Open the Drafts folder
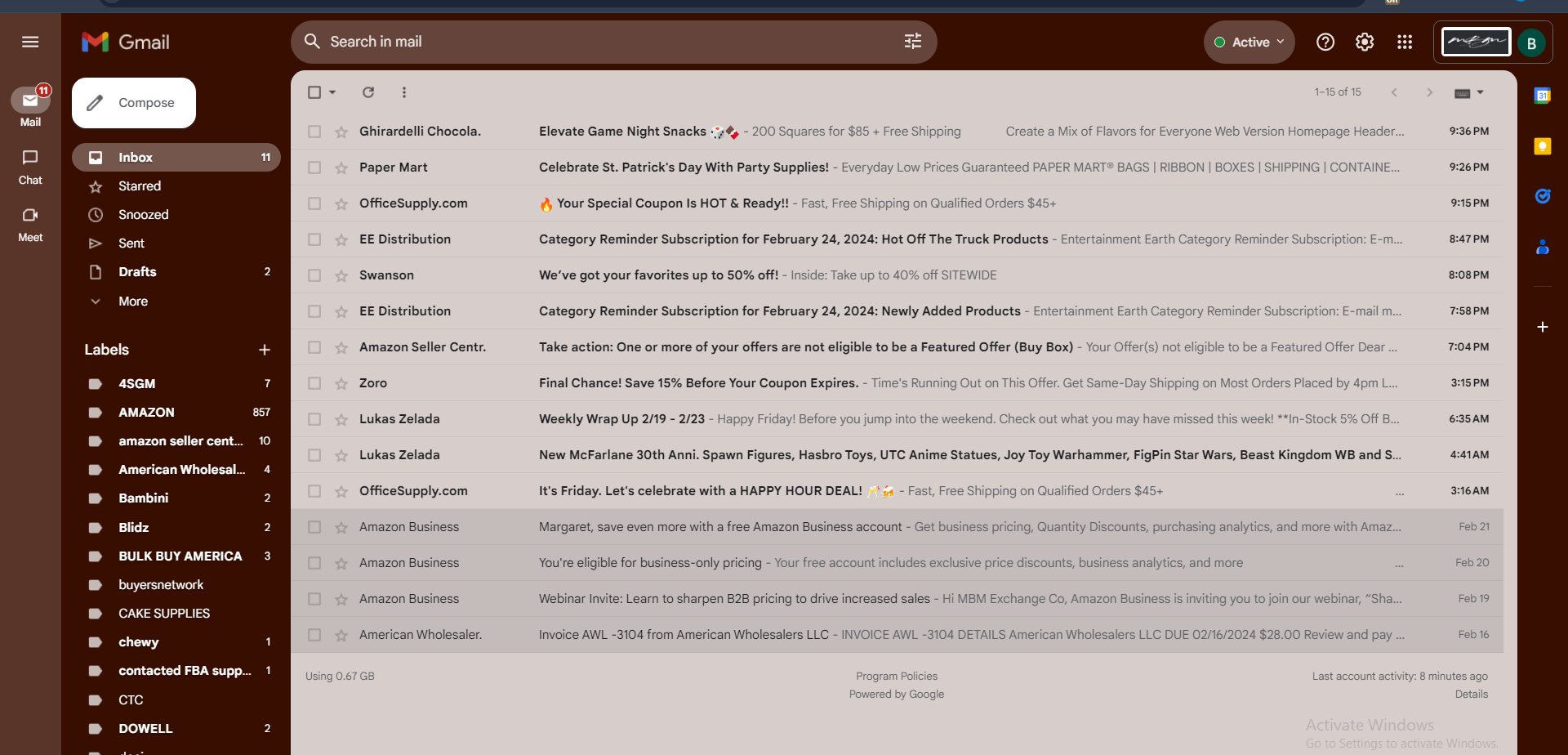This screenshot has width=1568, height=755. [x=176, y=272]
